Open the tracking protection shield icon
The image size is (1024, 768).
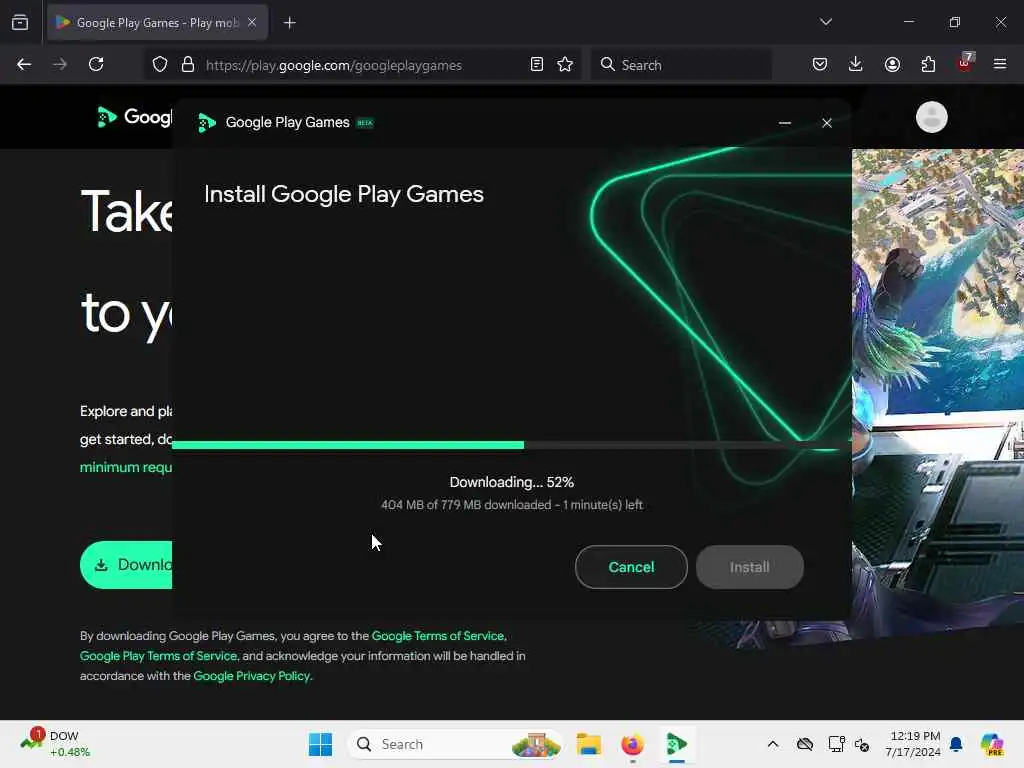(x=160, y=64)
